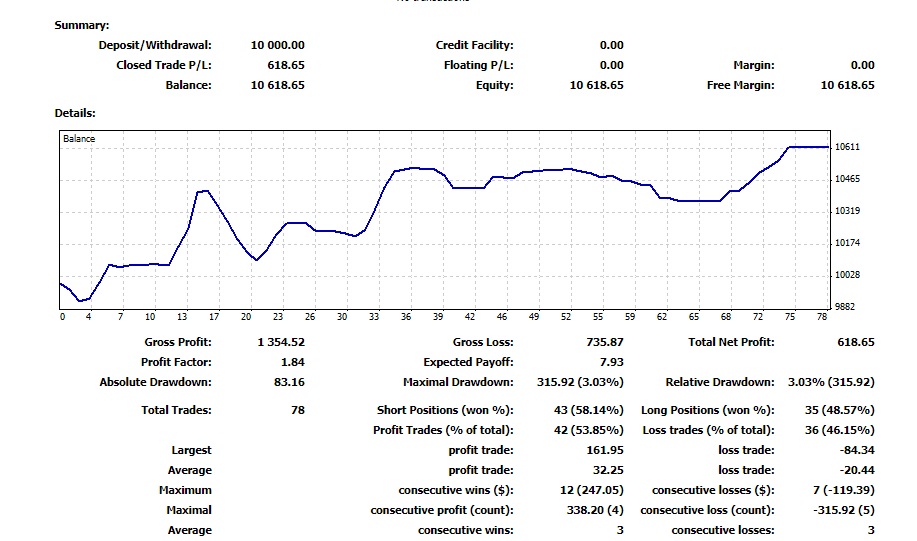The height and width of the screenshot is (541, 917).
Task: Select the Expected Payoff value 7.93
Action: [612, 362]
